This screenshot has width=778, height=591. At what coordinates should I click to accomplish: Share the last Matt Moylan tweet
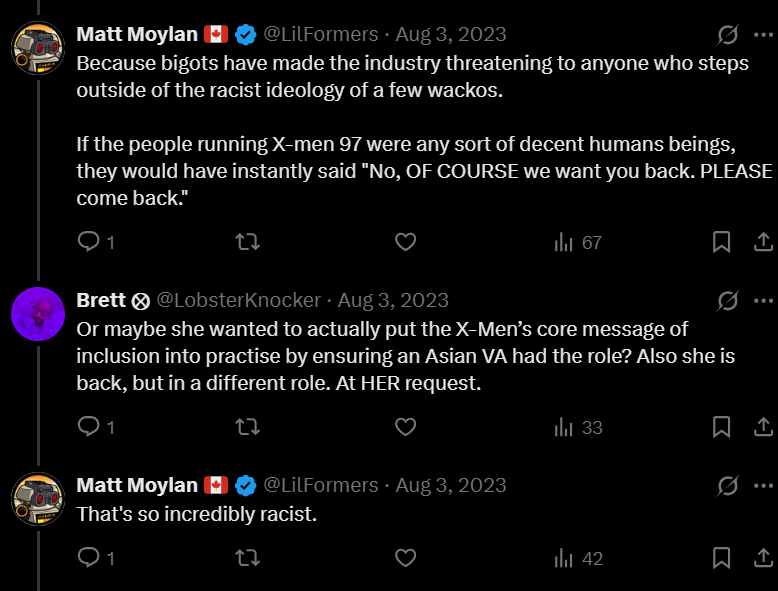[x=761, y=558]
